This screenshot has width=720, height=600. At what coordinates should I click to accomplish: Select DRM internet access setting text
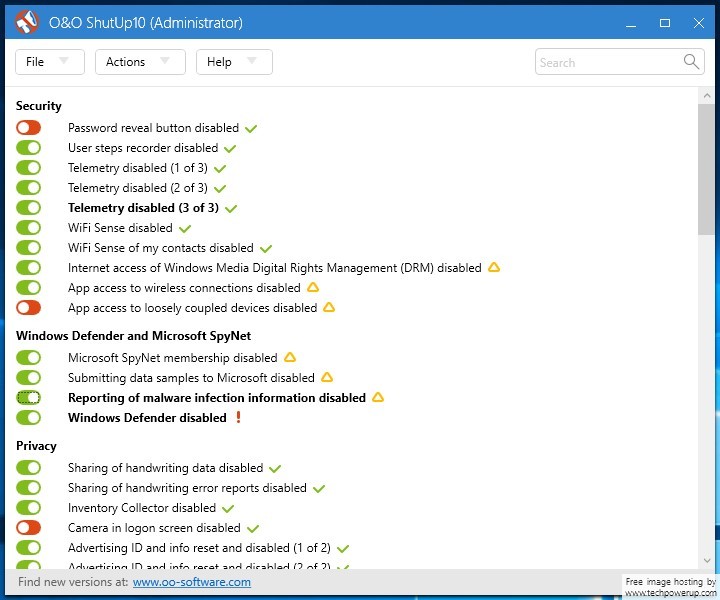[x=275, y=268]
